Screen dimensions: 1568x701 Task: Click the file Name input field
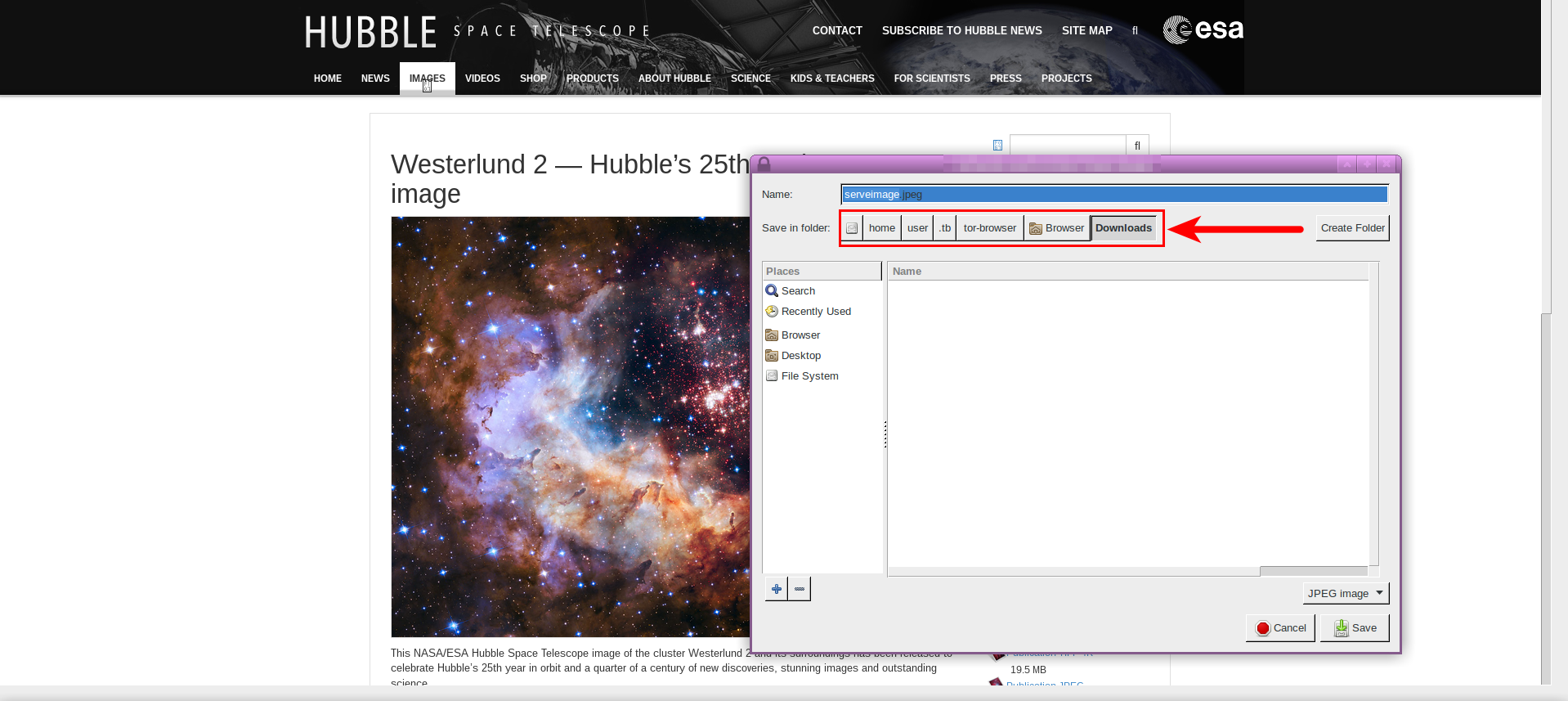tap(1113, 195)
